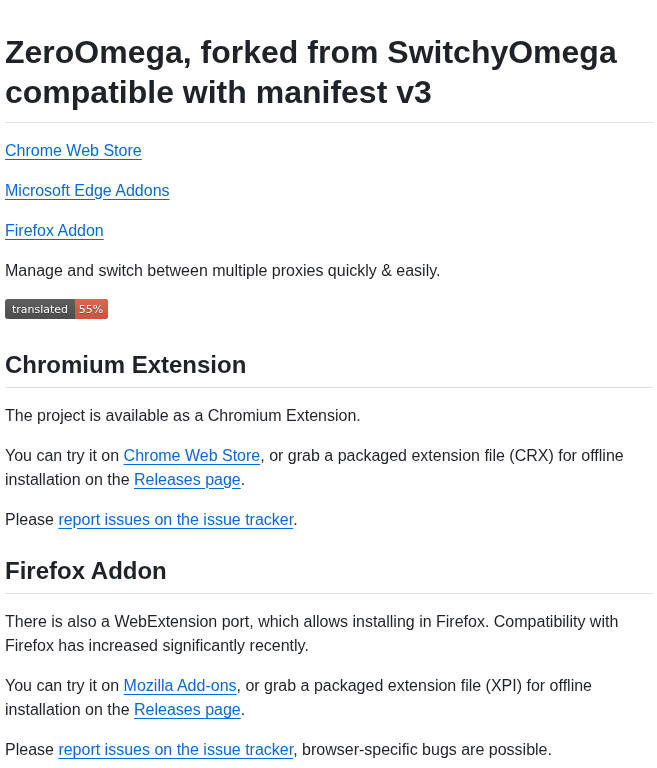Click the Manage and switch proxies description text

point(222,270)
